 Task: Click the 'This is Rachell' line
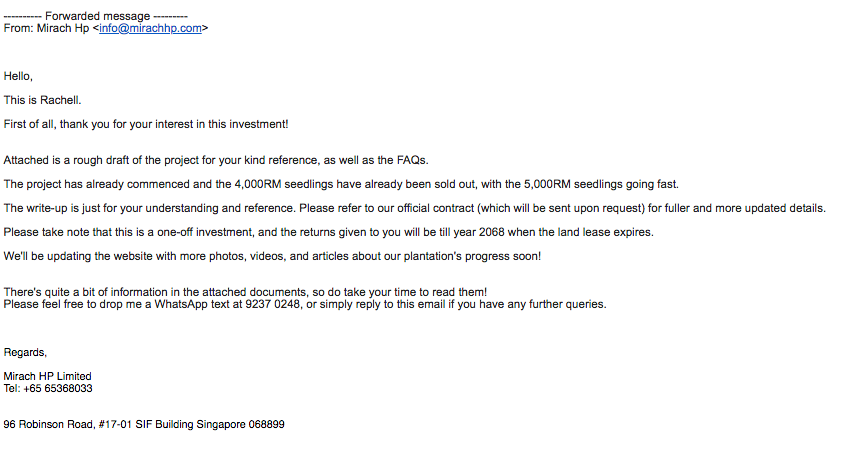42,100
